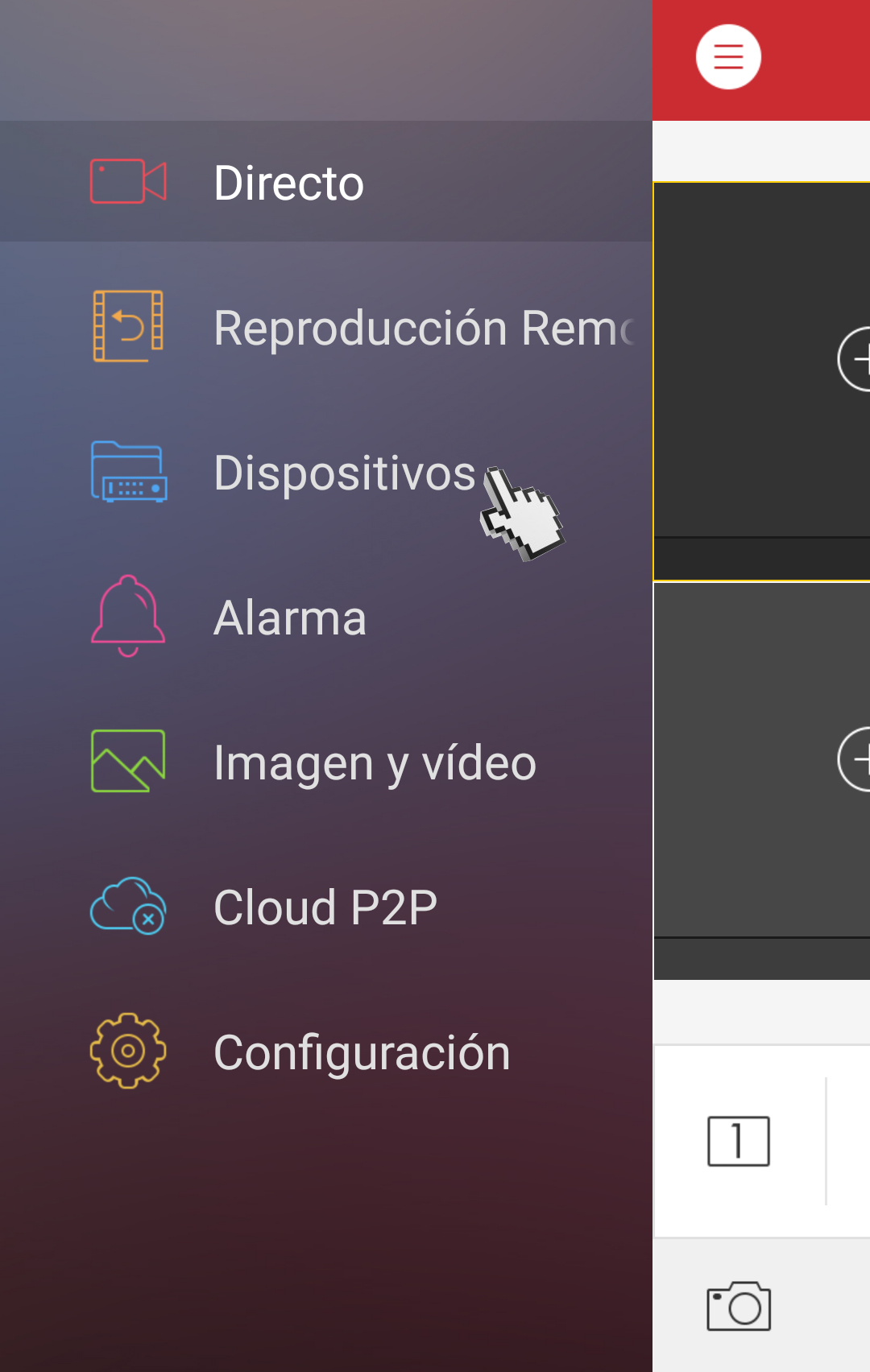Add a camera in the second video pane
Image resolution: width=870 pixels, height=1372 pixels.
(x=855, y=759)
